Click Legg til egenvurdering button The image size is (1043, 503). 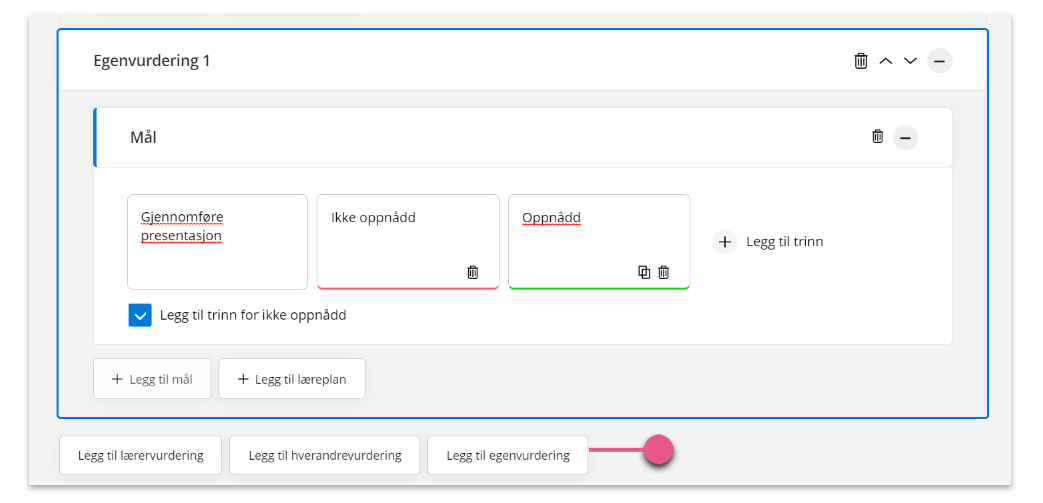coord(508,456)
